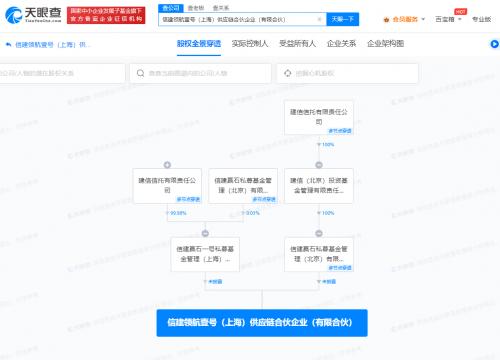This screenshot has width=500, height=360.
Task: Click the blue 信建领航壹号（上海）供应链合伙企业 root node
Action: pyautogui.click(x=262, y=323)
